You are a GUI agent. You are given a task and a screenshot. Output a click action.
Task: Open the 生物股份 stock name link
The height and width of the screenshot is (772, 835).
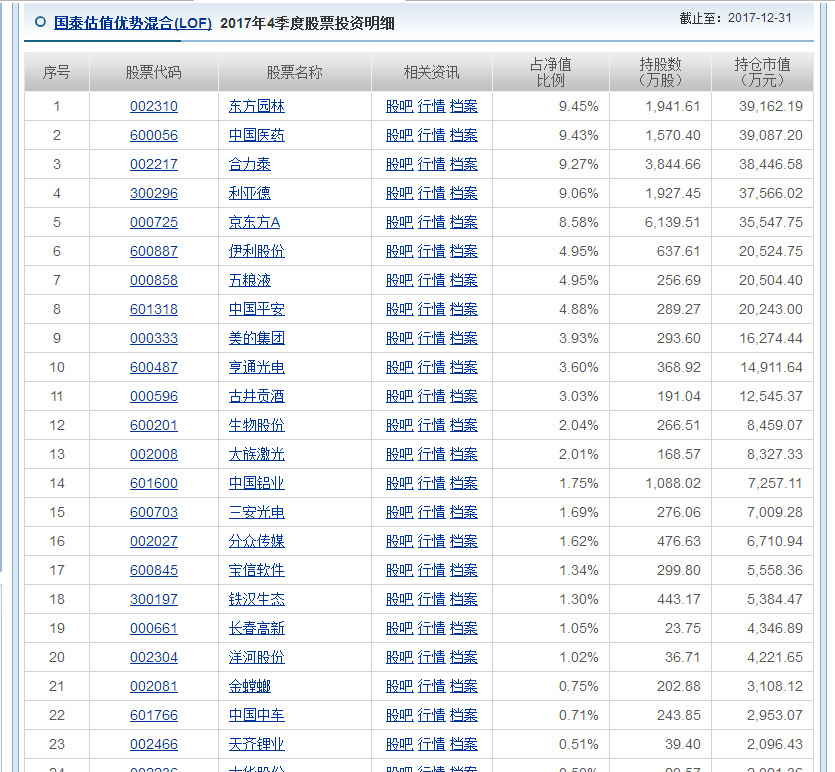257,425
